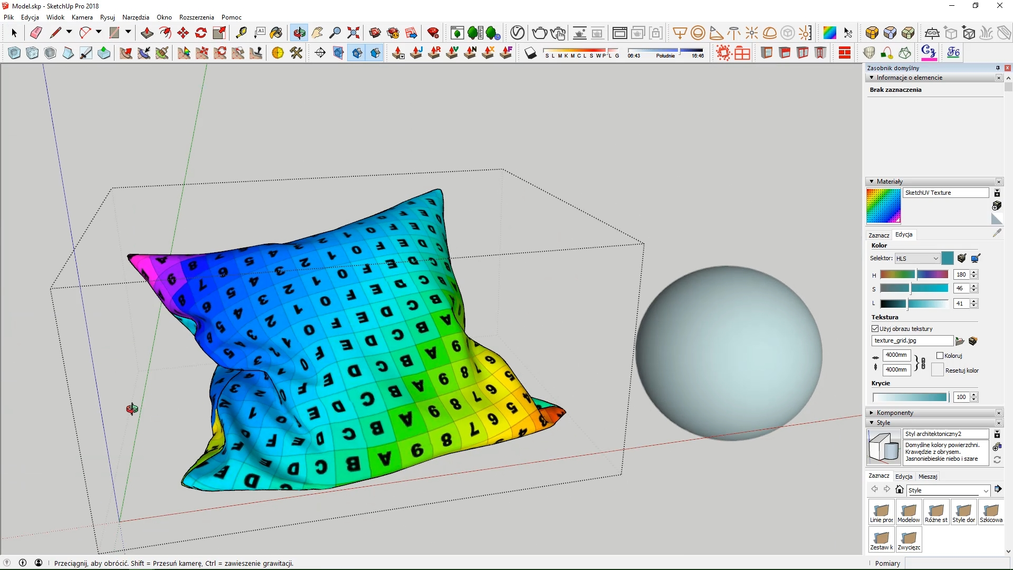Adjust the Krycie opacity slider

point(910,397)
